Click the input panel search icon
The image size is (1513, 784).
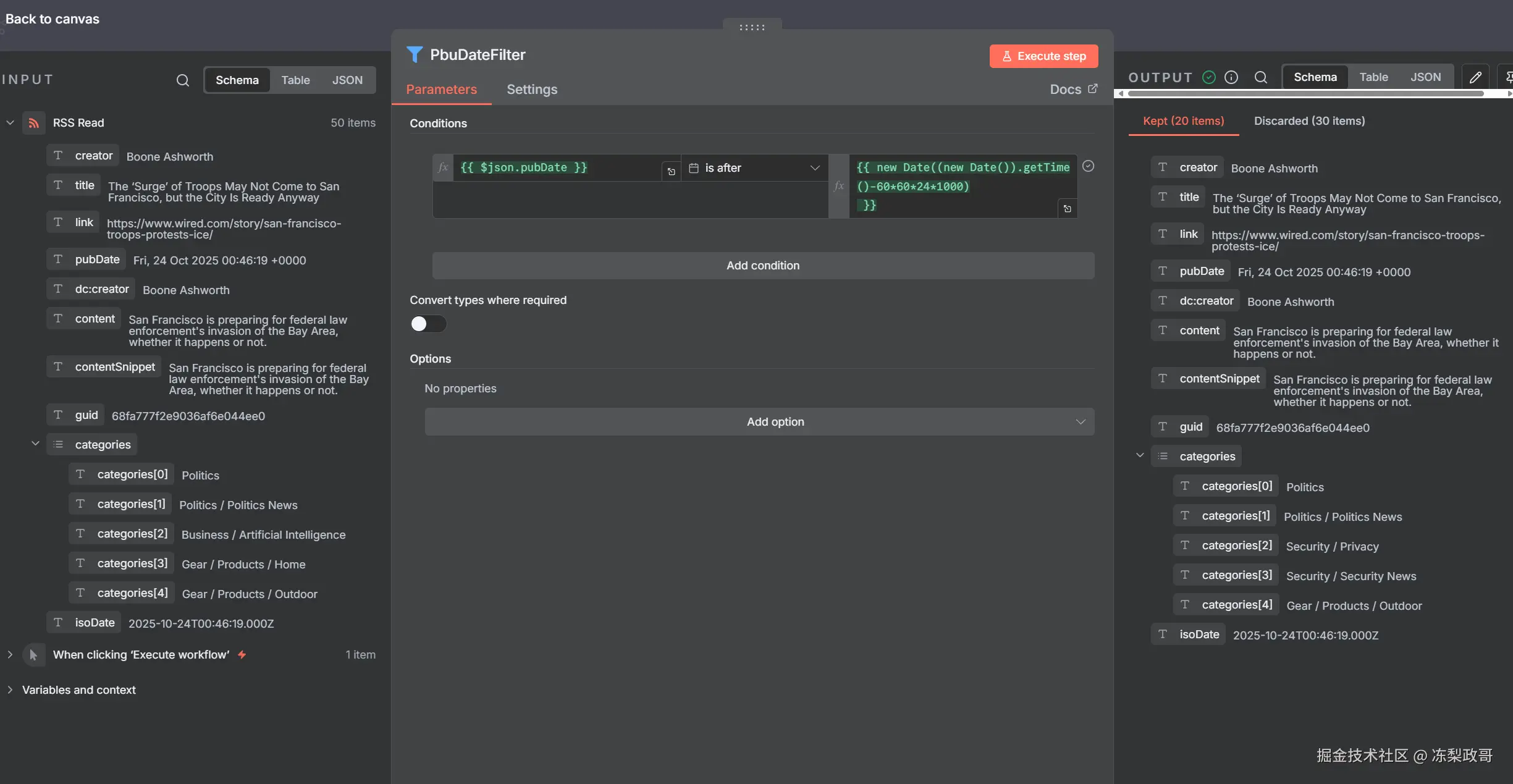tap(182, 80)
